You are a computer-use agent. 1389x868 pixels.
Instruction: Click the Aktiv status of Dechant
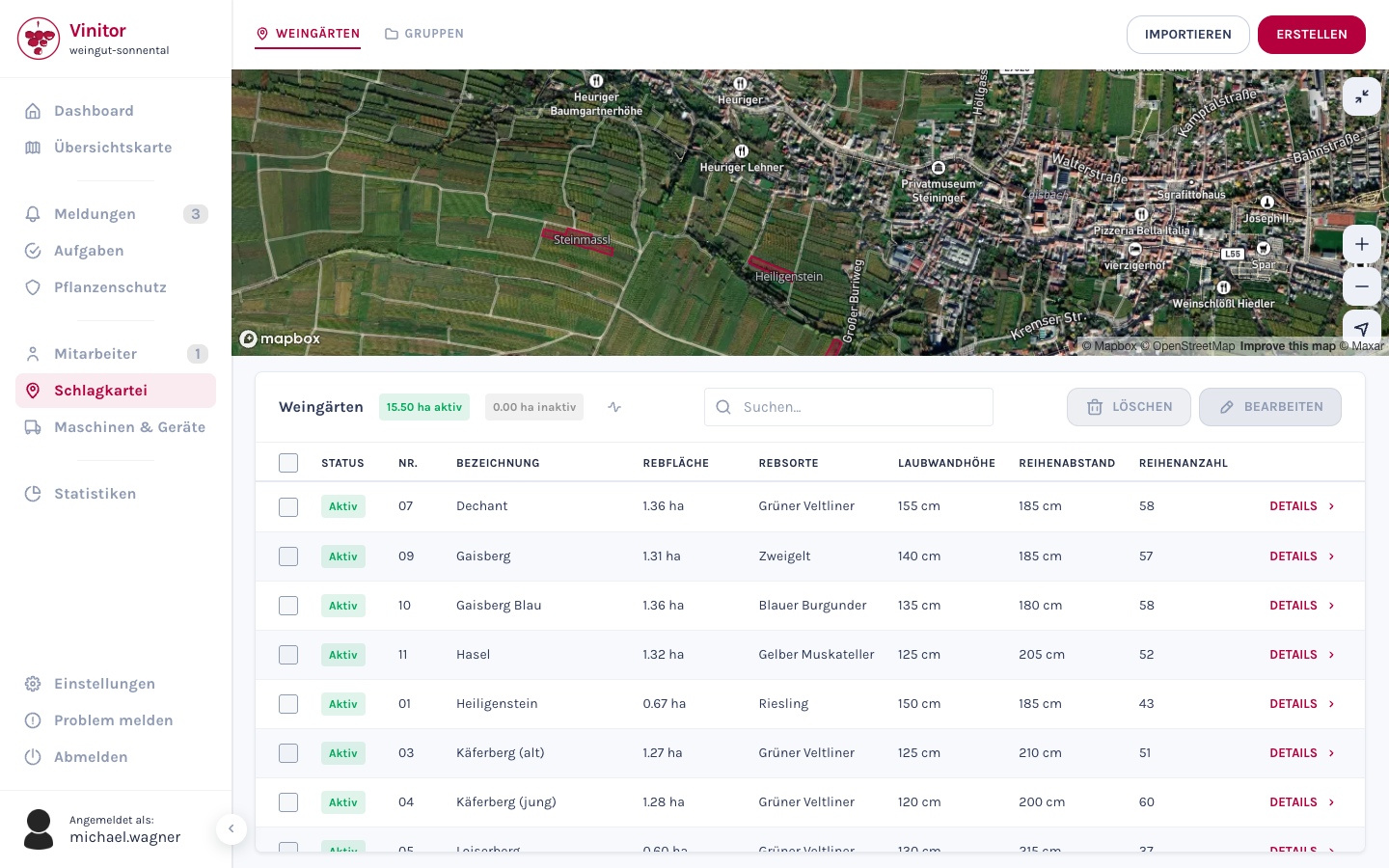[x=343, y=506]
